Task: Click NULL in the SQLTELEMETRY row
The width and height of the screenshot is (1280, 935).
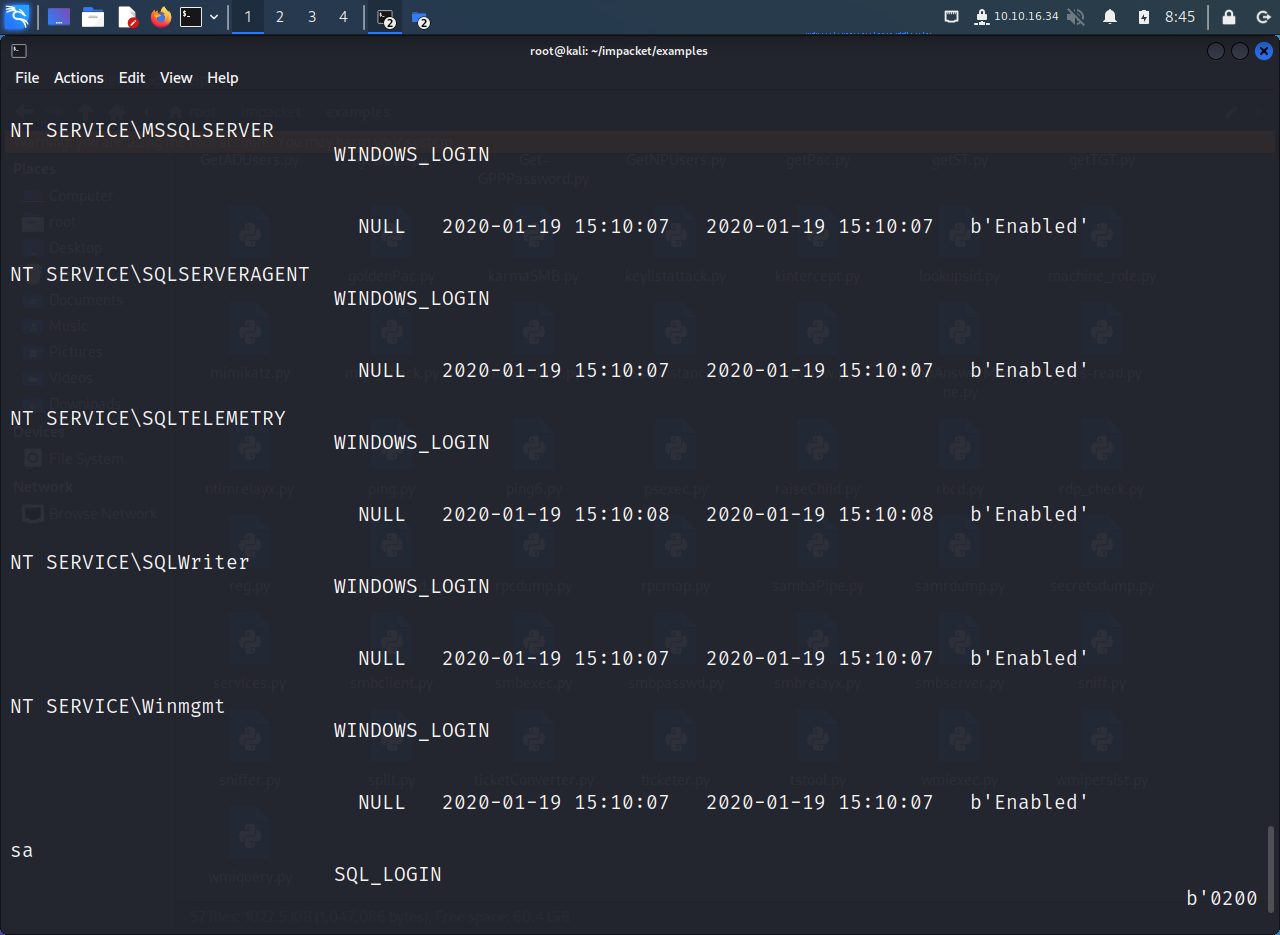Action: pos(382,515)
